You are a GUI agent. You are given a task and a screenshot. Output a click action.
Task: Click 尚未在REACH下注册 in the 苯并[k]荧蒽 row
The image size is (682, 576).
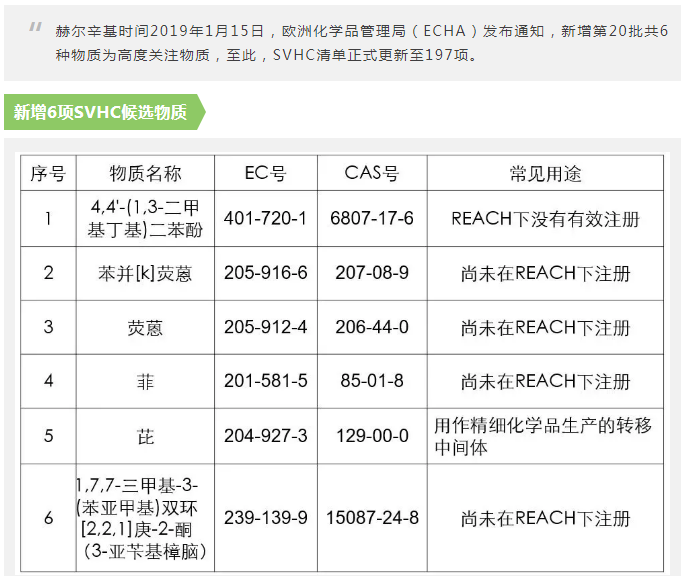(545, 273)
